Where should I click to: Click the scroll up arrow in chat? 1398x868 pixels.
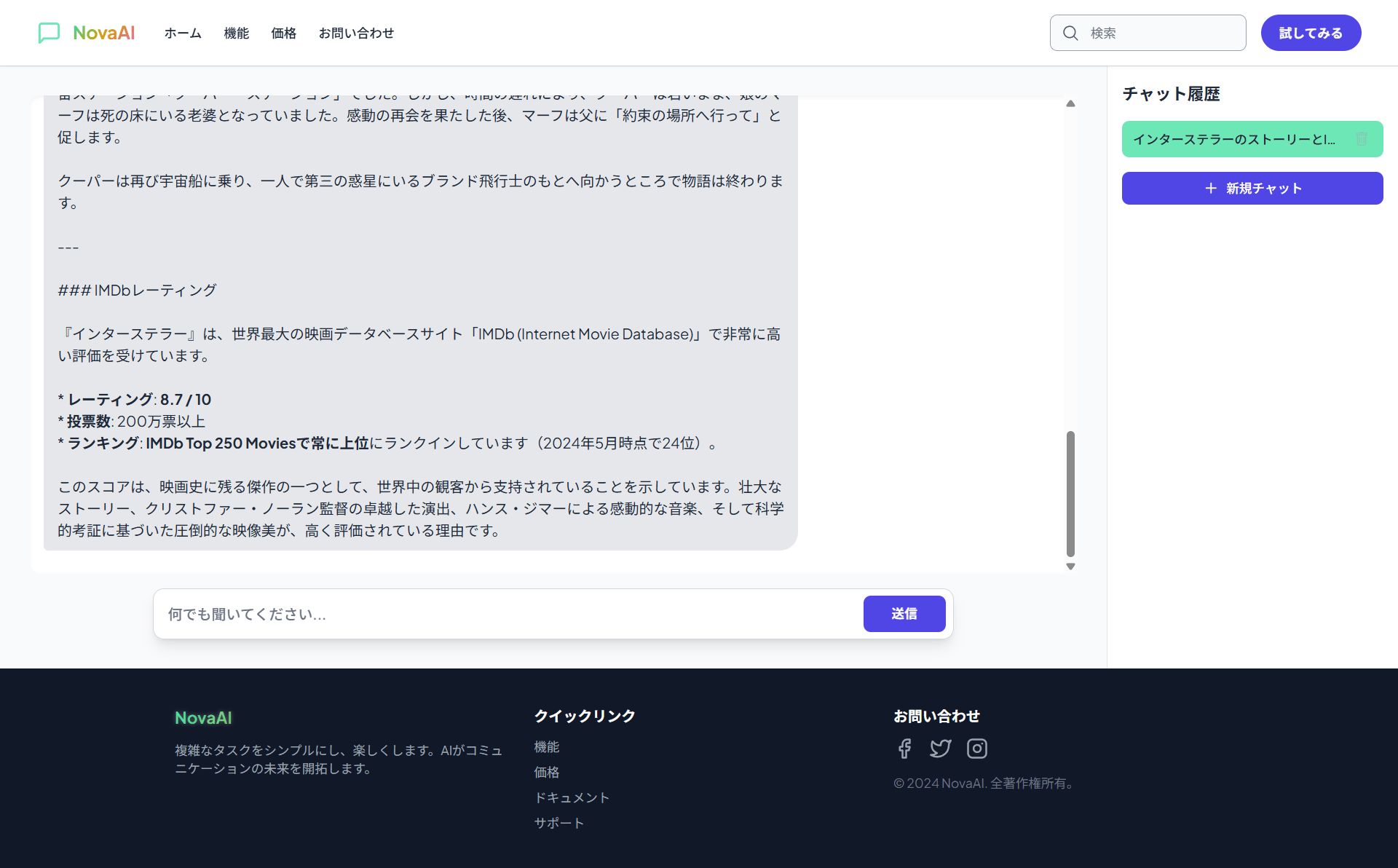point(1070,103)
